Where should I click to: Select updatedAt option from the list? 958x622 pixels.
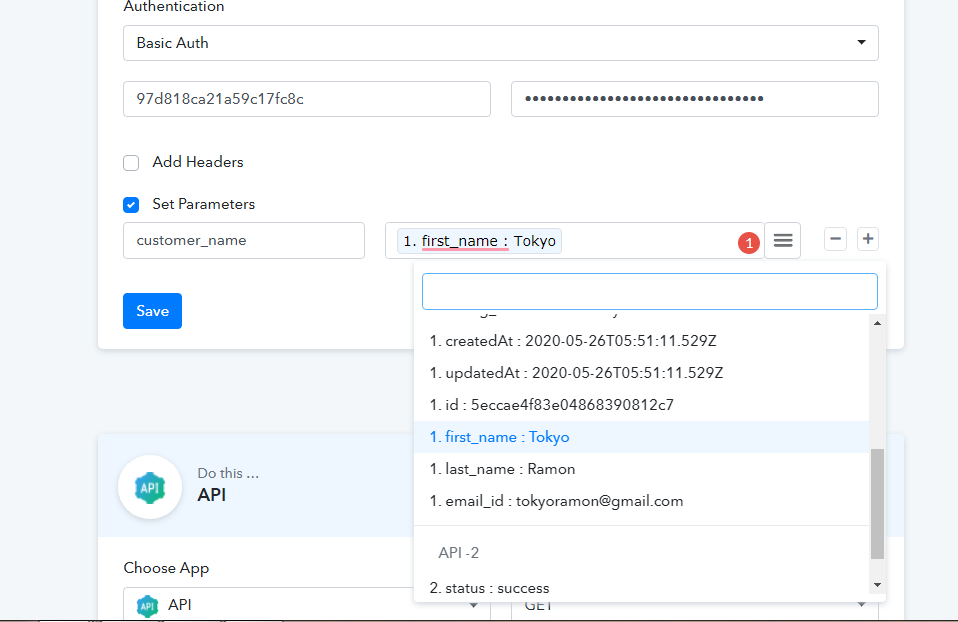(642, 373)
